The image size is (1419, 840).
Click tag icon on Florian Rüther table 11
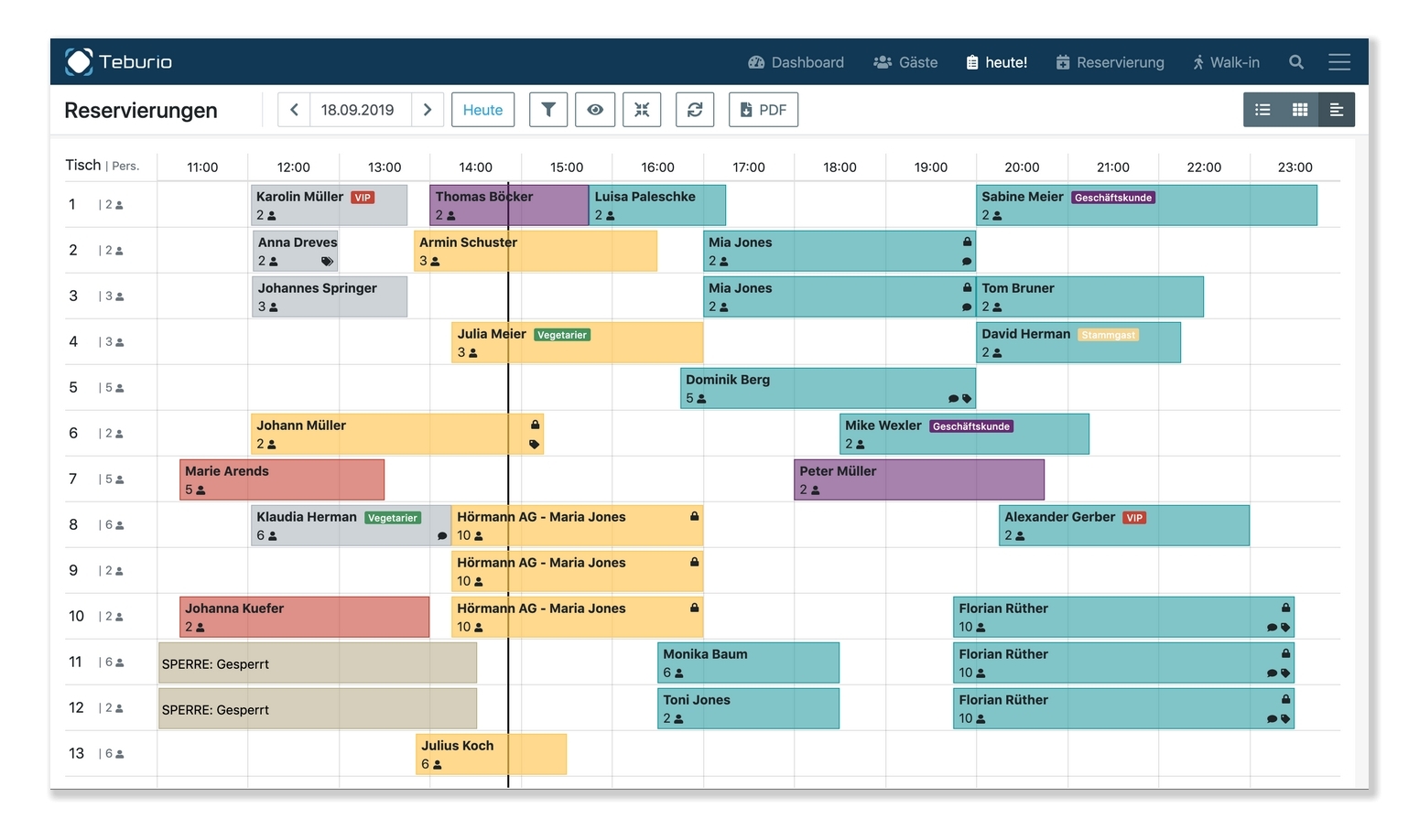click(x=1285, y=673)
